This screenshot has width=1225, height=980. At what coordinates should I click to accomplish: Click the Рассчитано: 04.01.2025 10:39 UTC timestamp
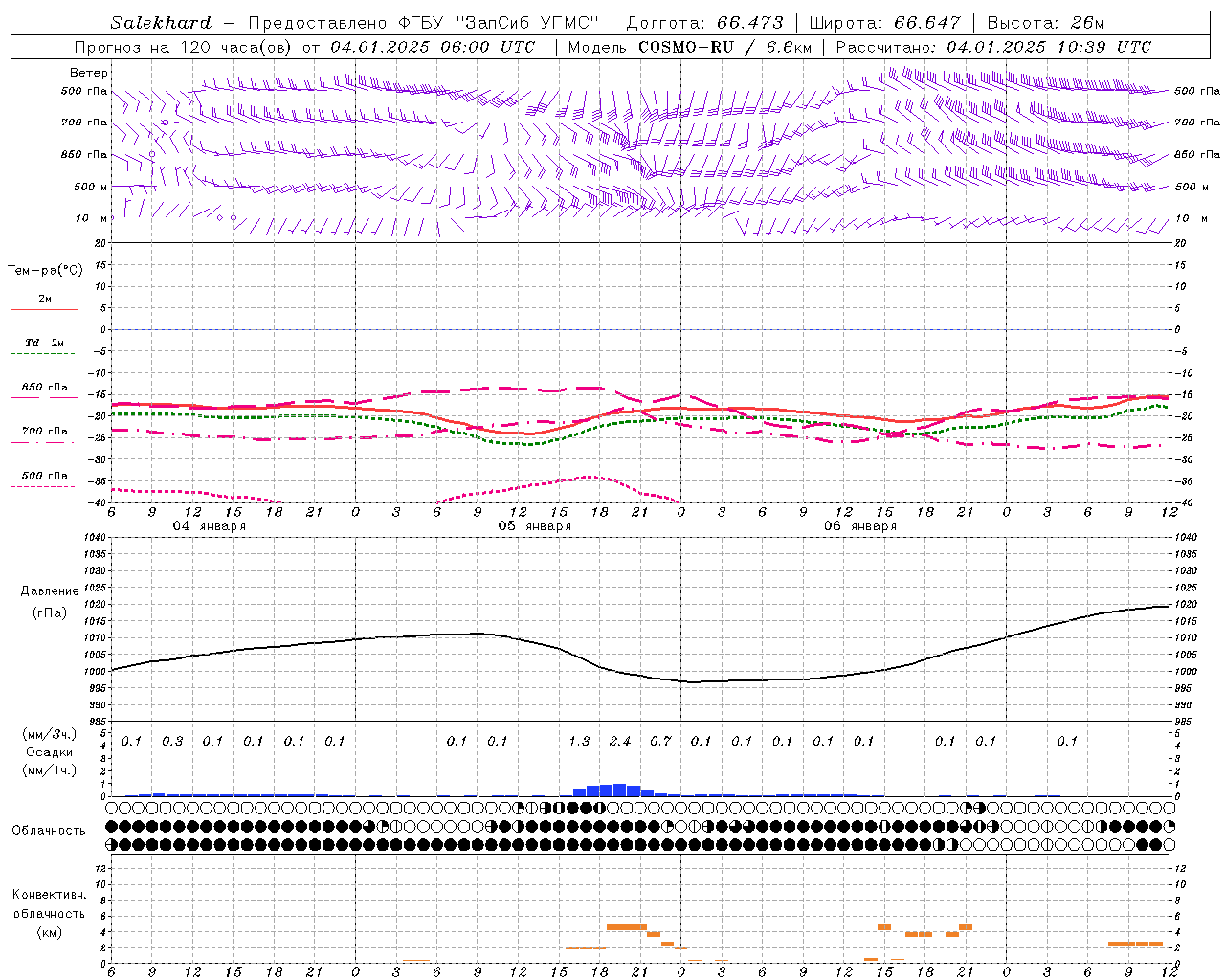[993, 47]
